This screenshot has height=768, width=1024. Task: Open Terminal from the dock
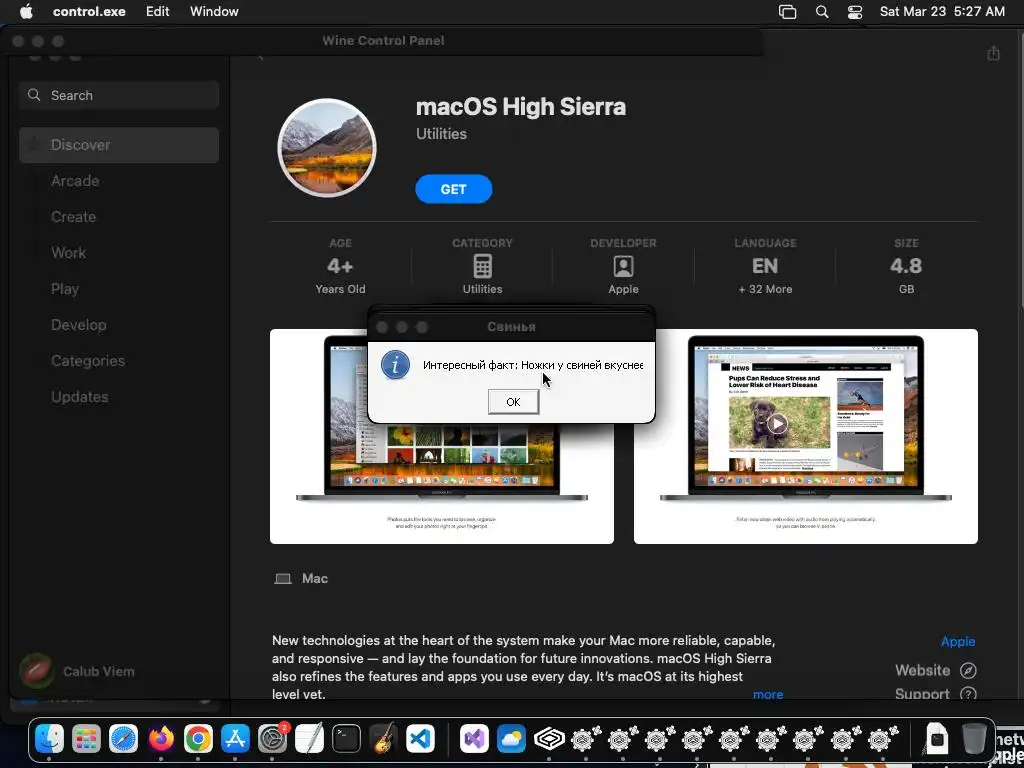click(x=346, y=739)
